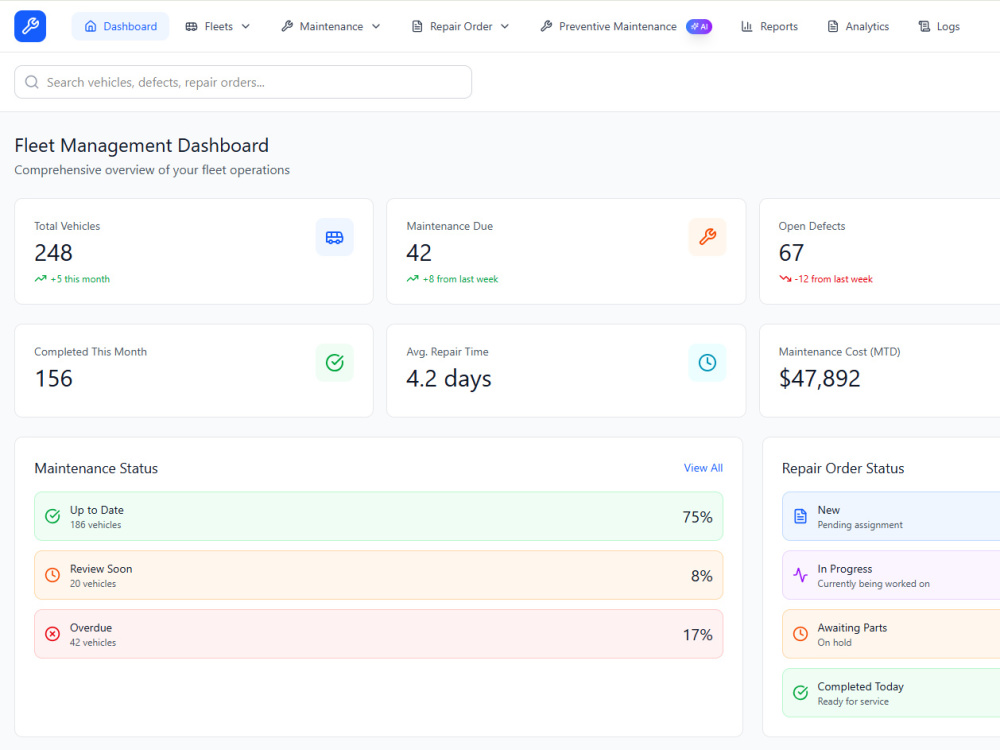Image resolution: width=1000 pixels, height=750 pixels.
Task: Click View All in Maintenance Status
Action: [x=703, y=468]
